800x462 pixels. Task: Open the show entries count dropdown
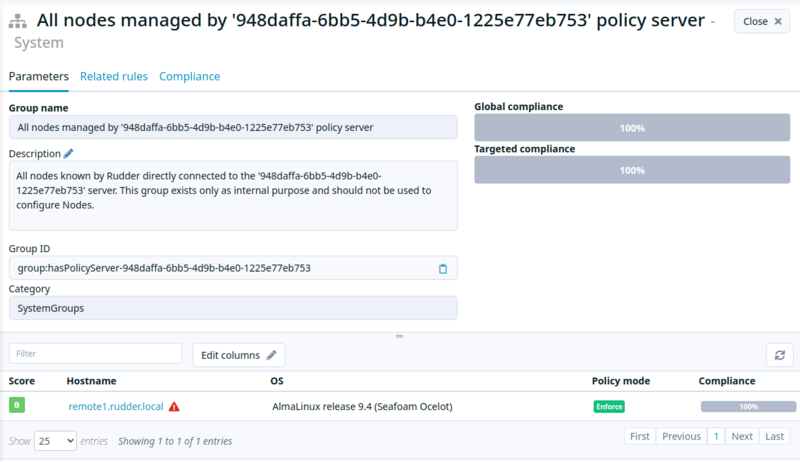tap(55, 441)
